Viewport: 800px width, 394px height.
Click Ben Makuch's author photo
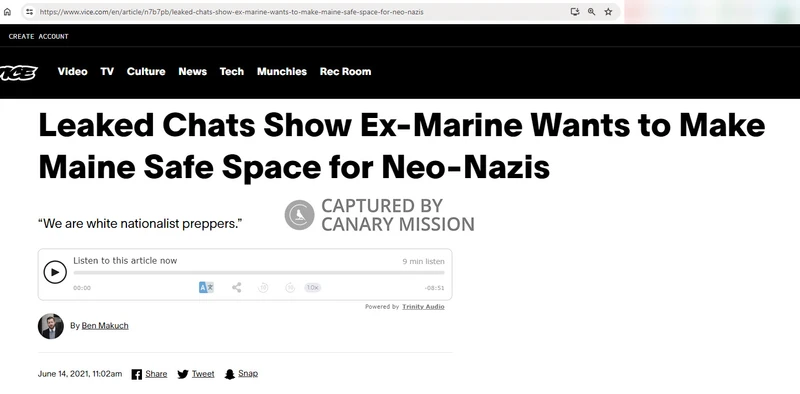(x=51, y=326)
